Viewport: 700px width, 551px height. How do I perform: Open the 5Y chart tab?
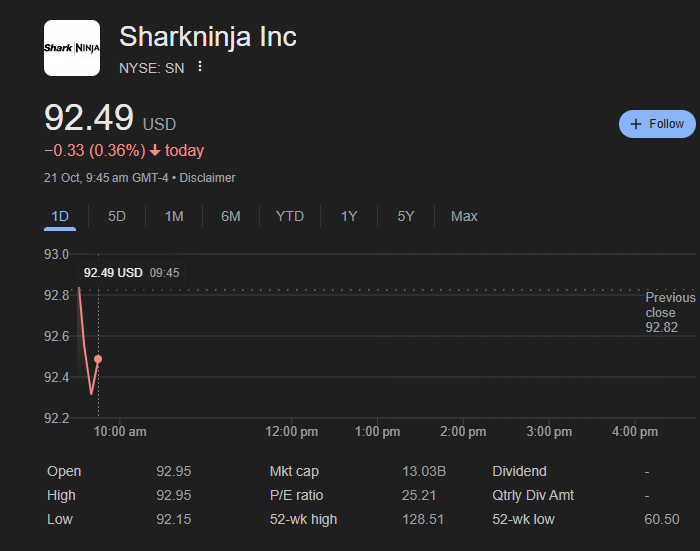[x=406, y=216]
